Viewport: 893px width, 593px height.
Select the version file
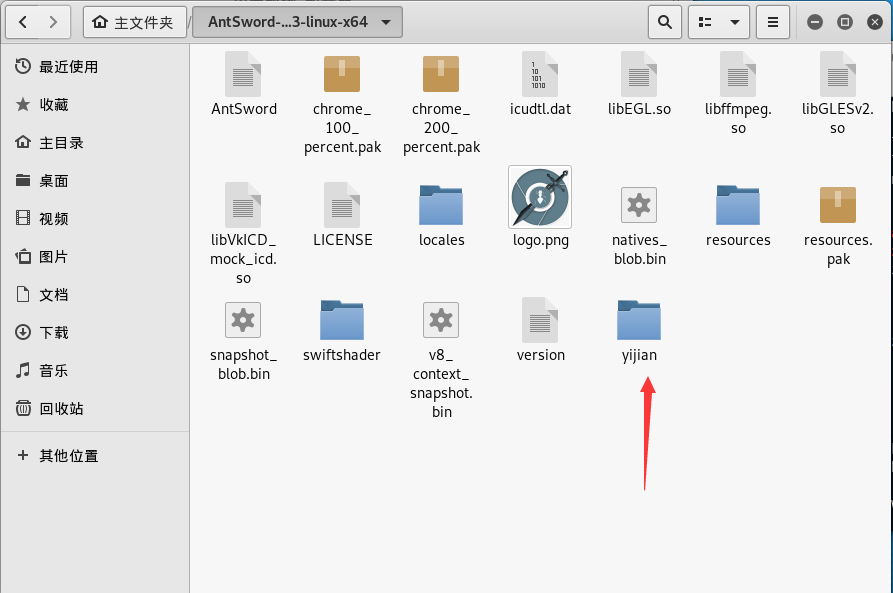pyautogui.click(x=540, y=330)
